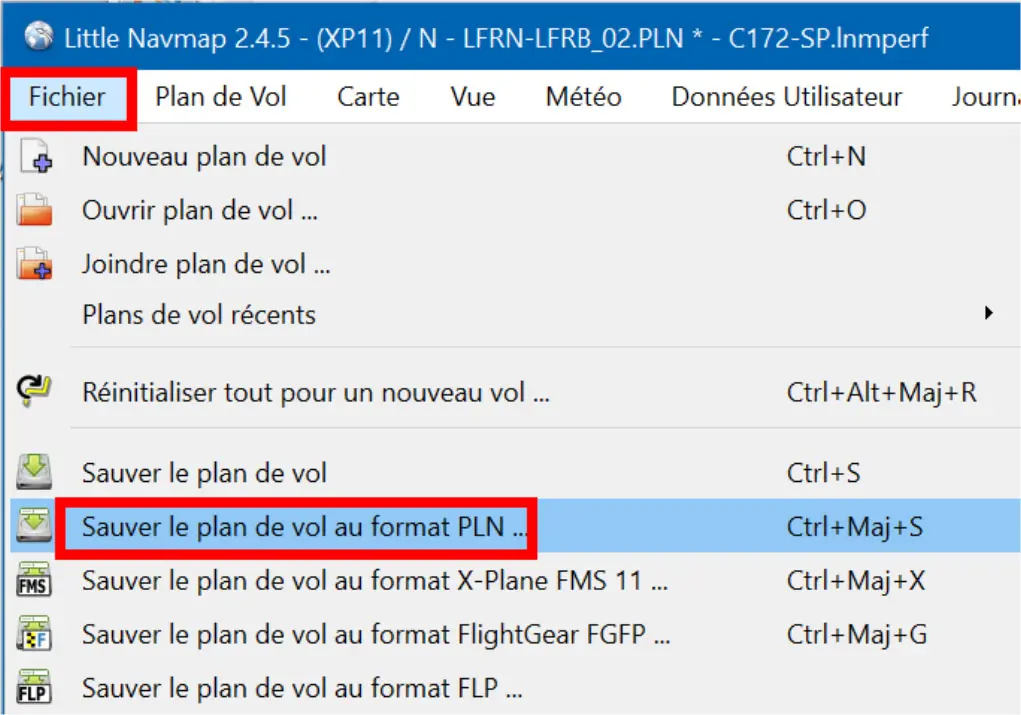
Task: Click the new flight plan document icon
Action: click(35, 156)
